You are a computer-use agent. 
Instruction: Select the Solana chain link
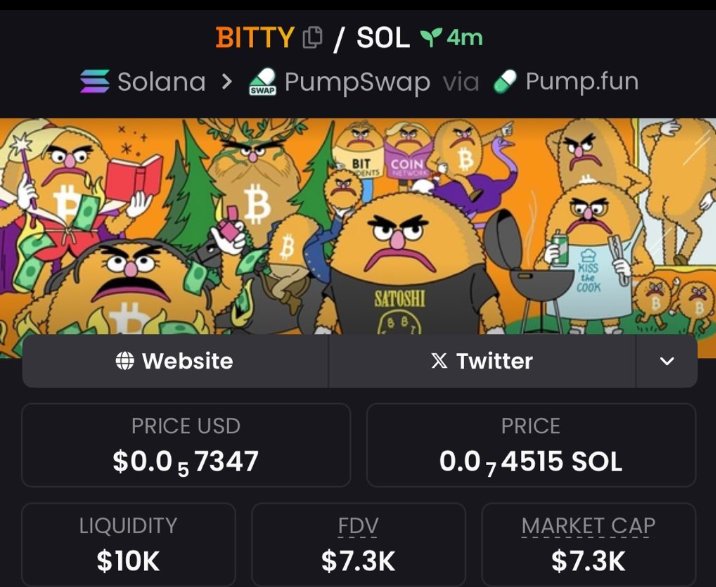143,81
